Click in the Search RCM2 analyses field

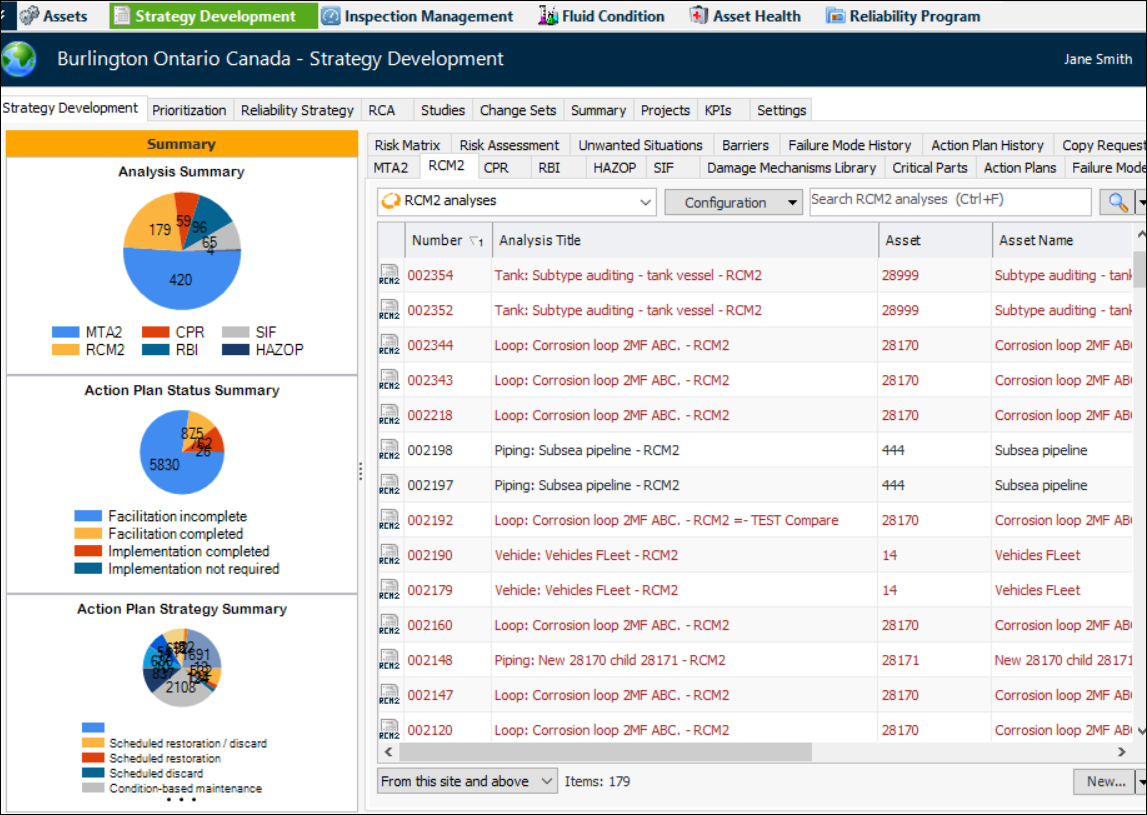pyautogui.click(x=950, y=200)
